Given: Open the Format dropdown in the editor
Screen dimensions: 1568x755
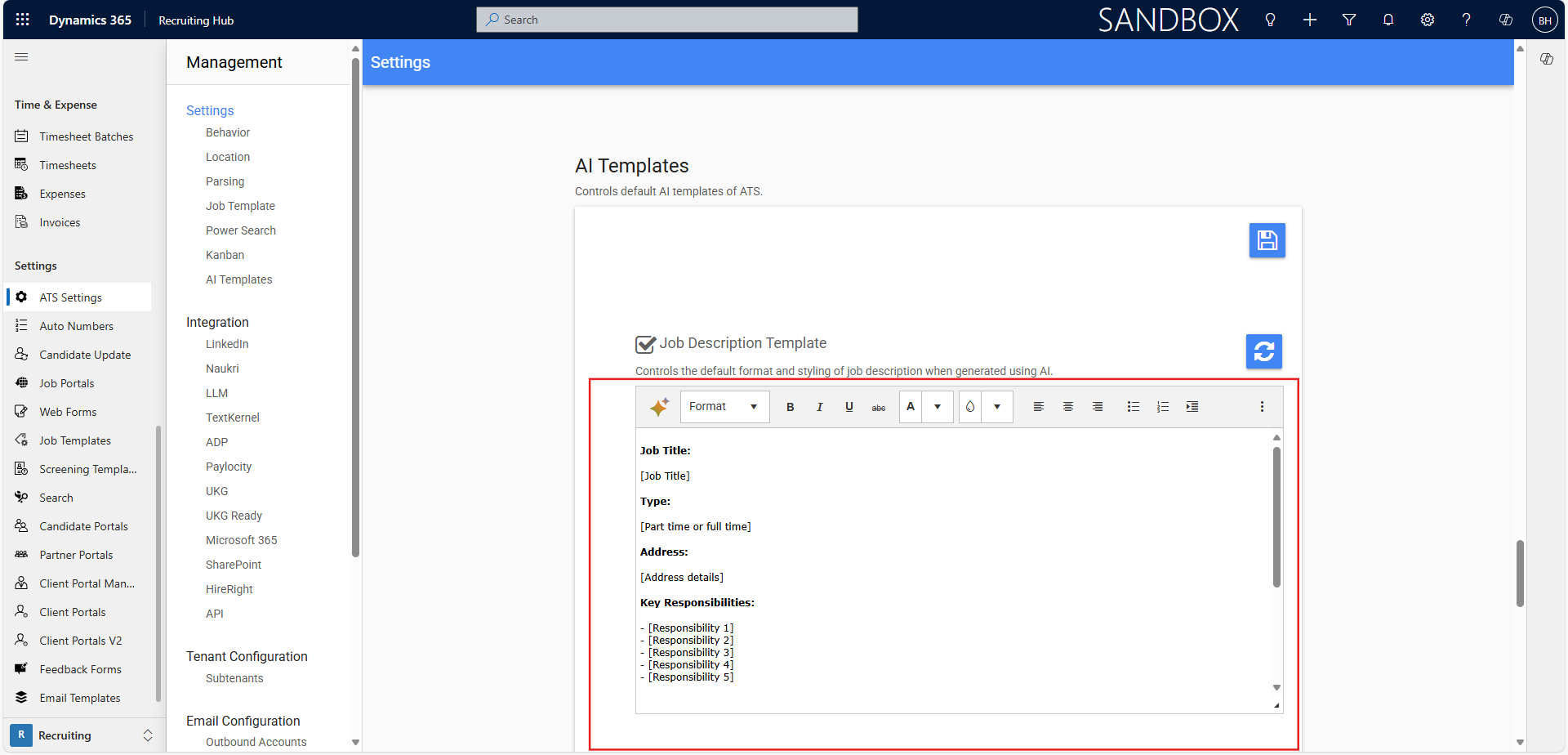Looking at the screenshot, I should 725,407.
